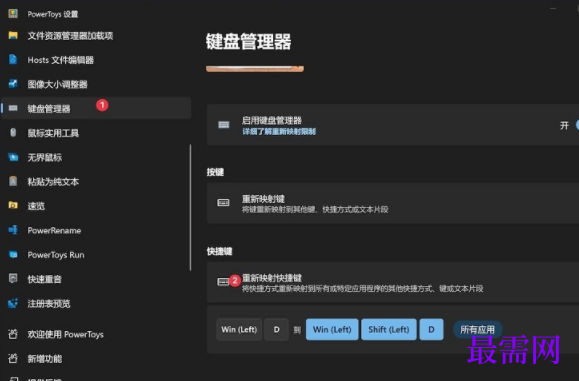Click the Quick Accent (快速重音) icon
The width and height of the screenshot is (579, 381).
13,278
